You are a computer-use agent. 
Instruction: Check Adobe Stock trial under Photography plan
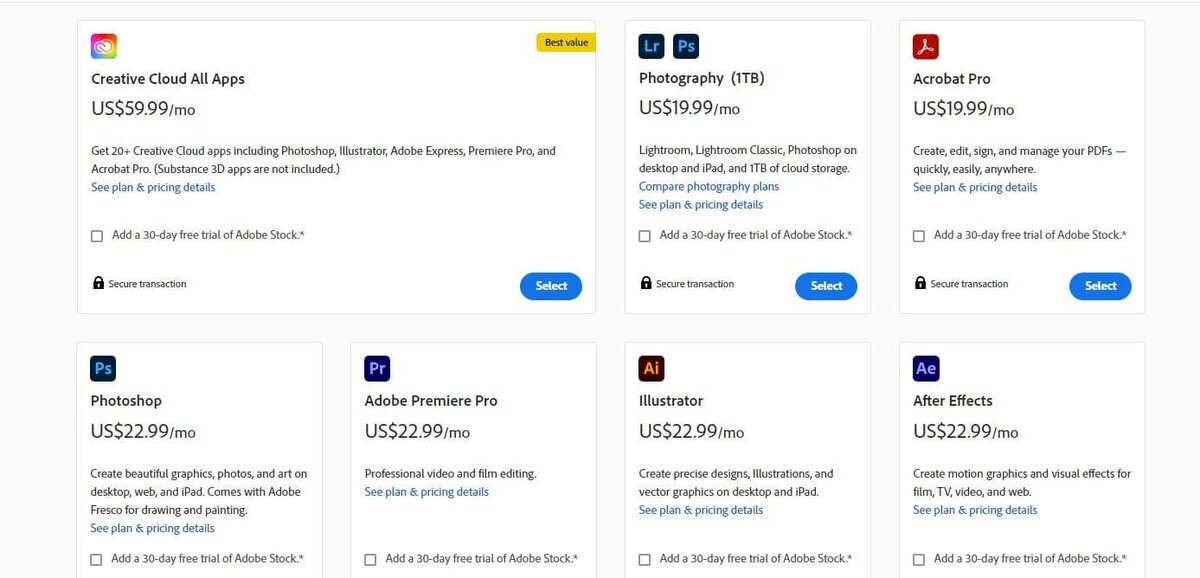[645, 236]
